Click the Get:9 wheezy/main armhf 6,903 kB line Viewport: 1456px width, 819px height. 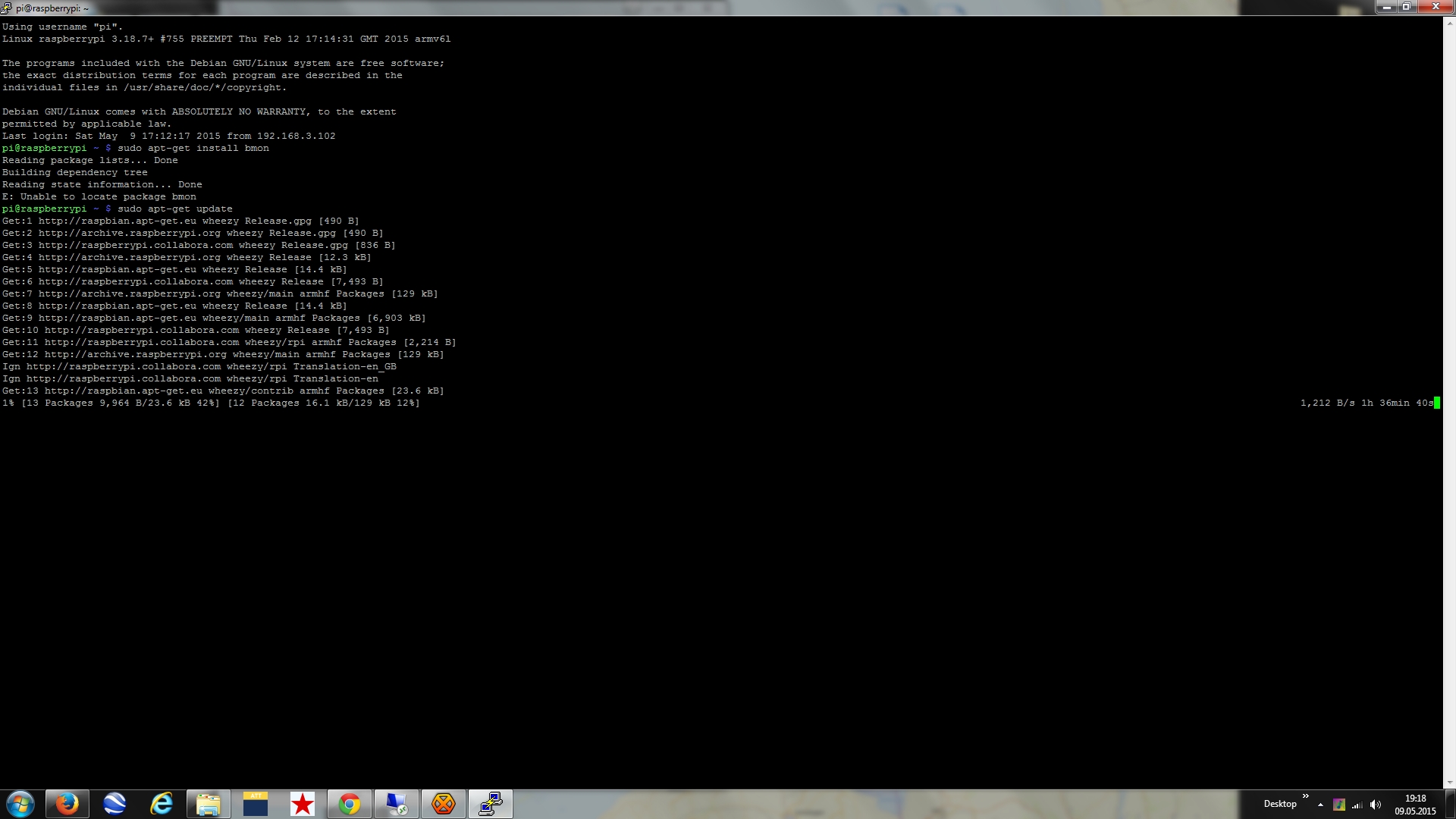click(x=214, y=318)
